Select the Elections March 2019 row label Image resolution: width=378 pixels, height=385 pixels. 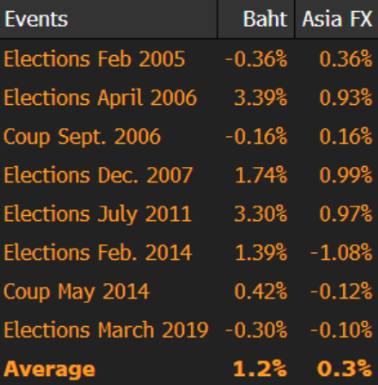point(106,330)
